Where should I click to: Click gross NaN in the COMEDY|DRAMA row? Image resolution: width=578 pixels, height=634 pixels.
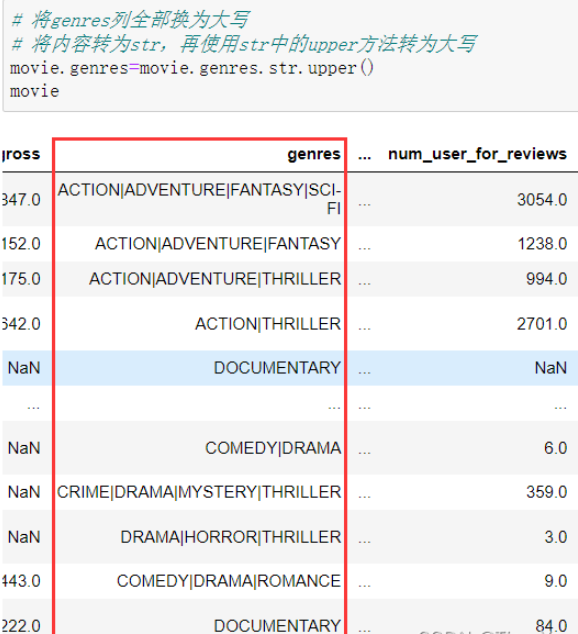(24, 448)
